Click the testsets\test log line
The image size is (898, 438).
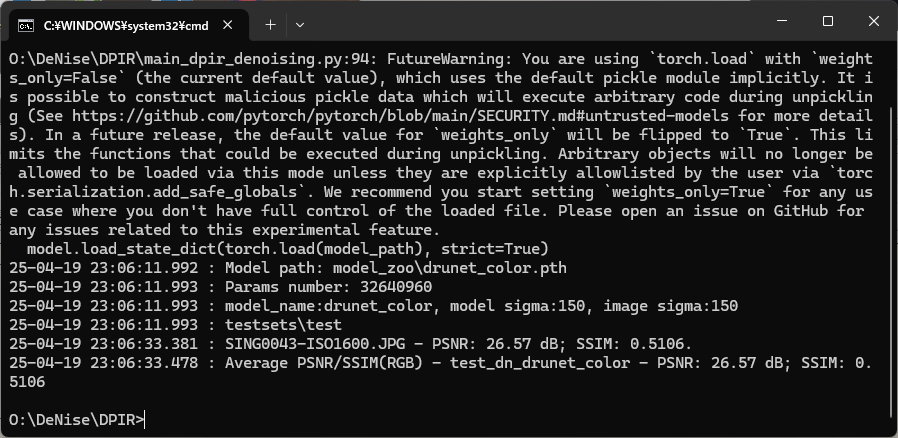click(175, 325)
